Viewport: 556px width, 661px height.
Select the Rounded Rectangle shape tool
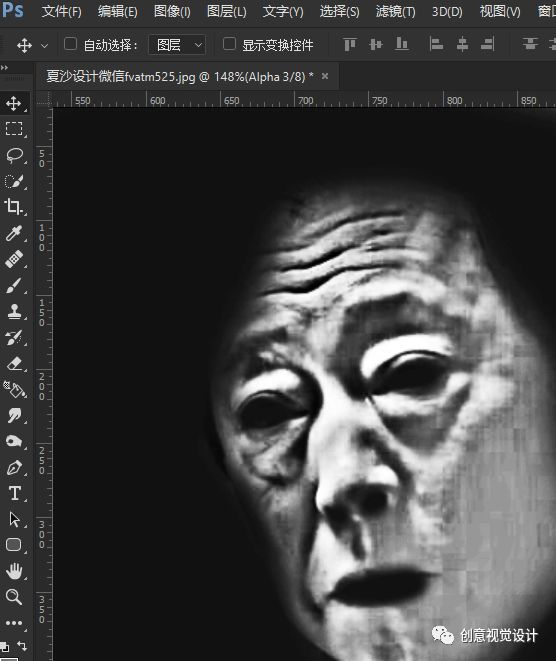point(14,545)
